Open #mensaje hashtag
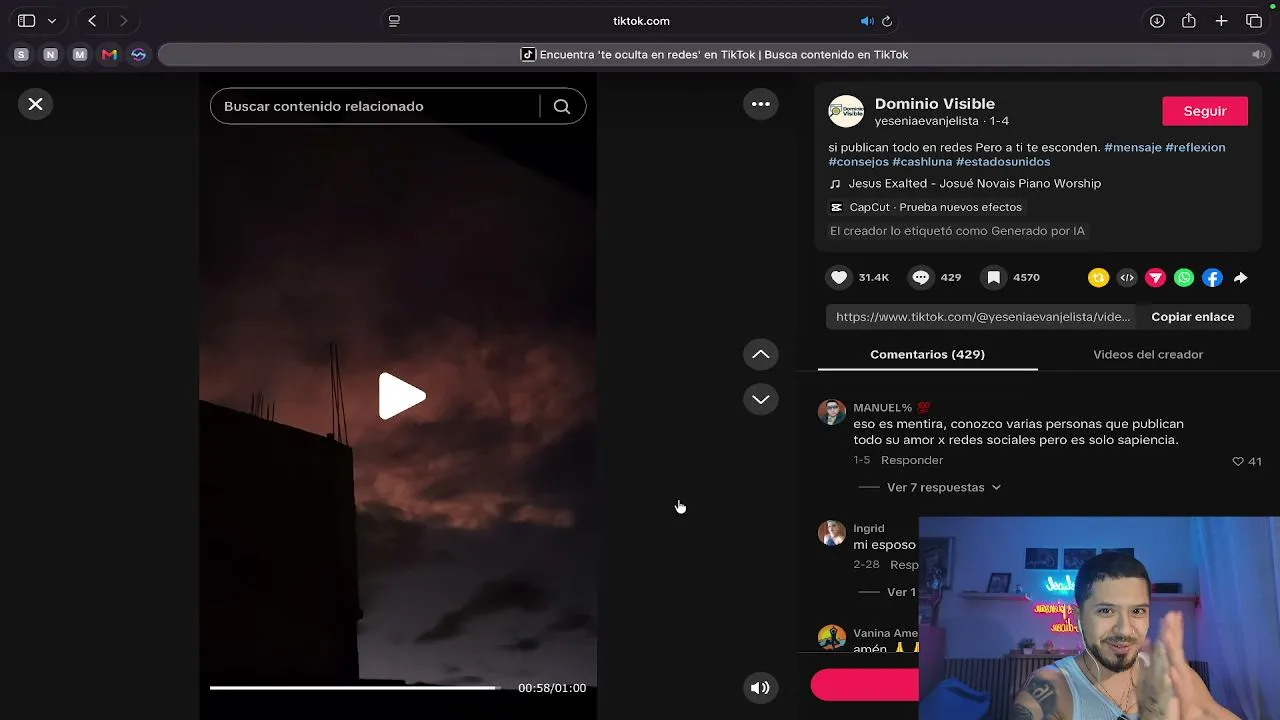Image resolution: width=1280 pixels, height=720 pixels. [x=1132, y=147]
